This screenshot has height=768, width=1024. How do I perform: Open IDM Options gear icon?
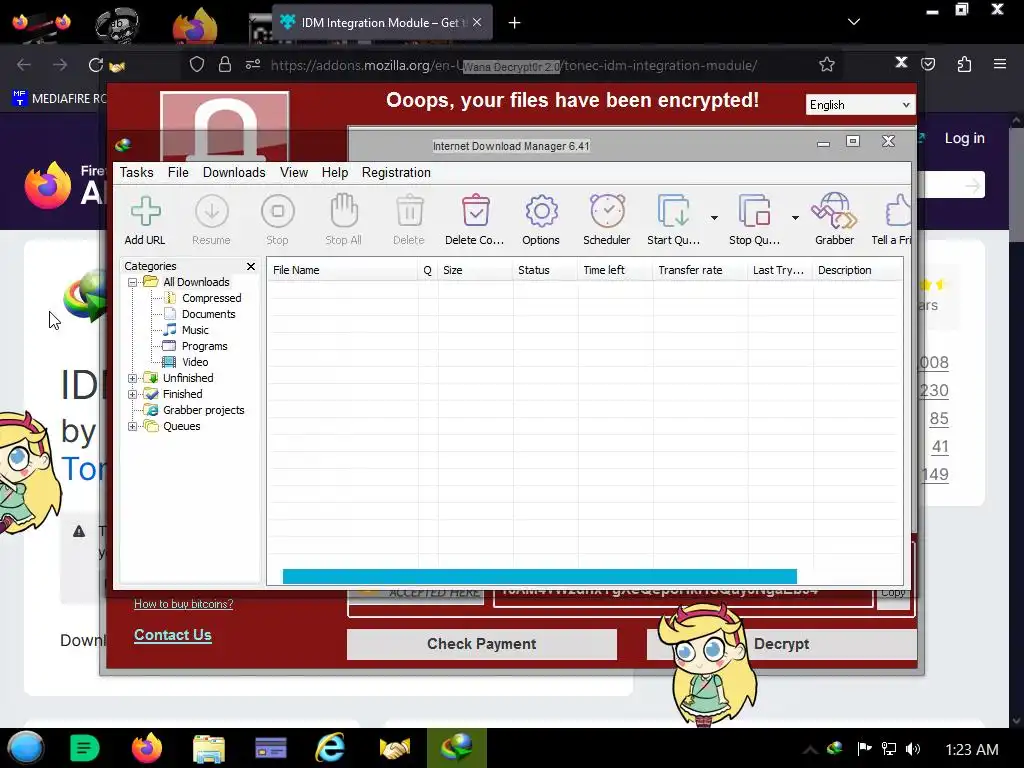tap(541, 211)
